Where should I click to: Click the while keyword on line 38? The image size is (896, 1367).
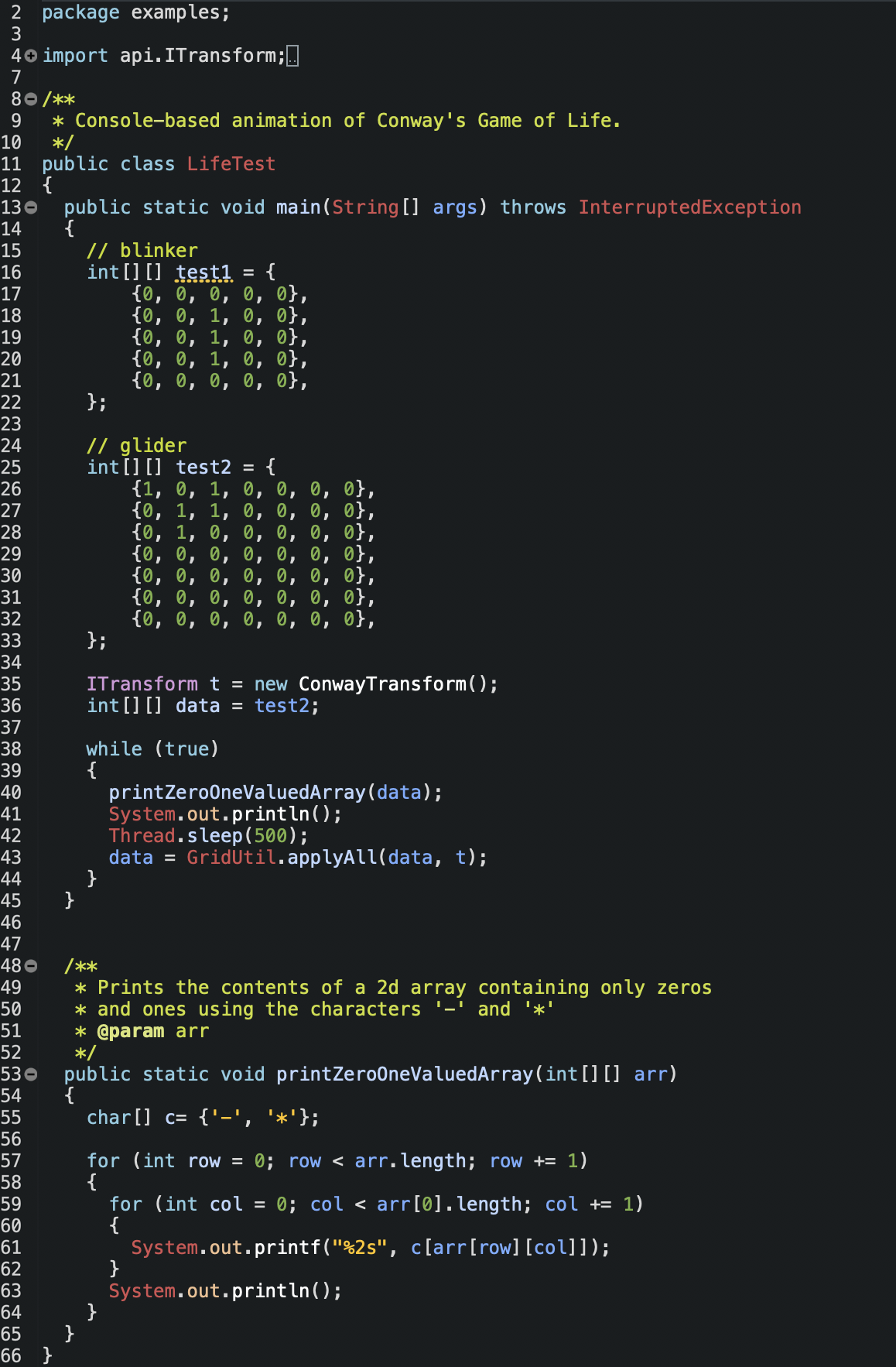pyautogui.click(x=115, y=749)
